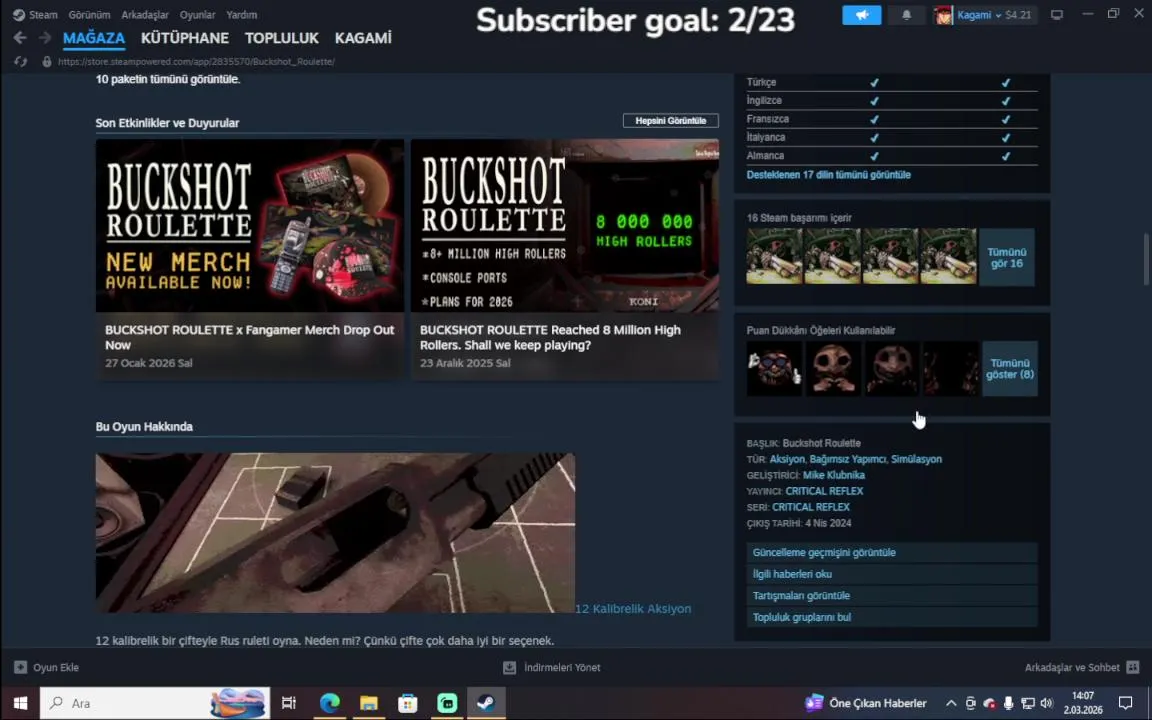Click the page vertical scrollbar thumb

tap(1146, 259)
